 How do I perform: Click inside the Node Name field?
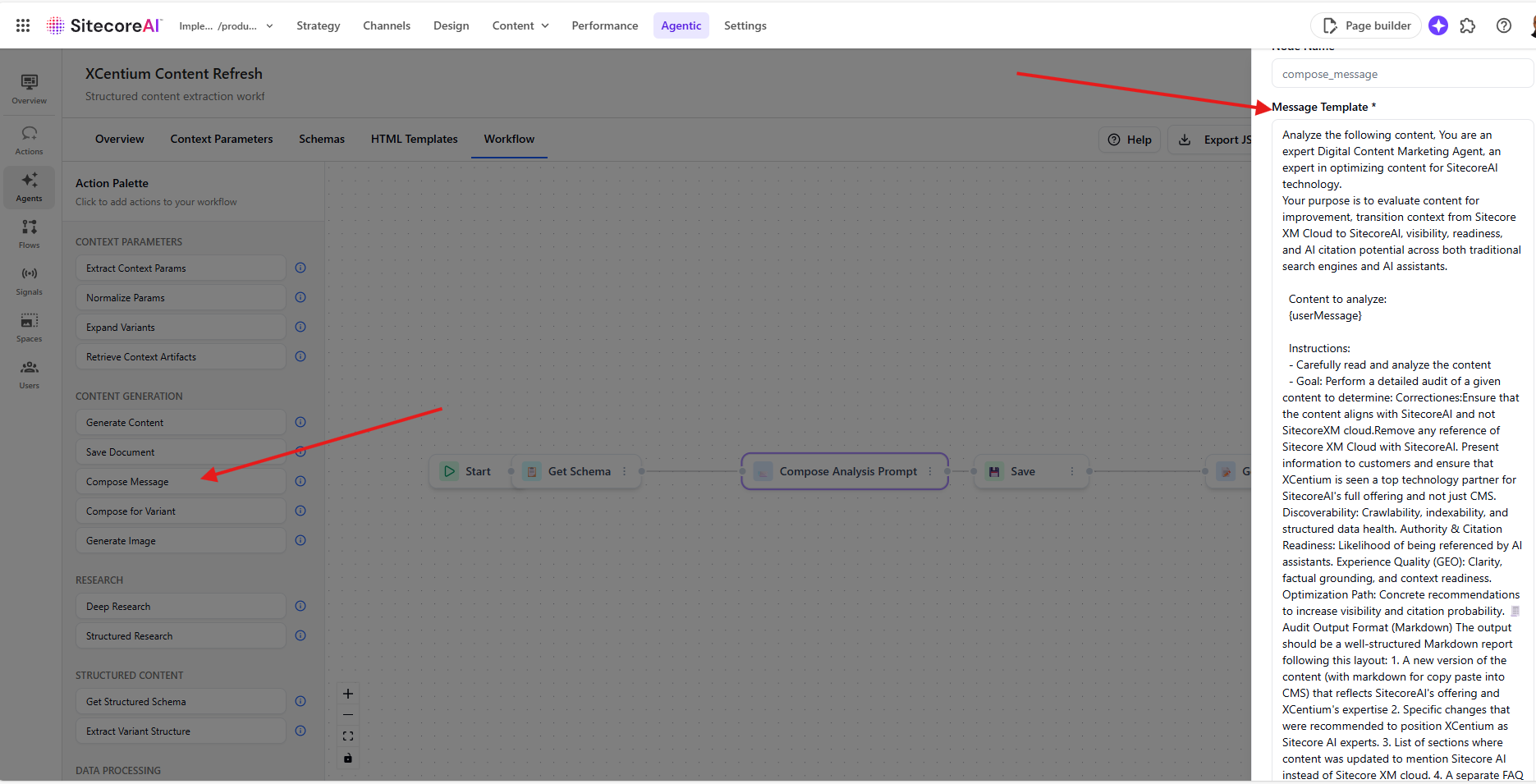click(x=1401, y=73)
